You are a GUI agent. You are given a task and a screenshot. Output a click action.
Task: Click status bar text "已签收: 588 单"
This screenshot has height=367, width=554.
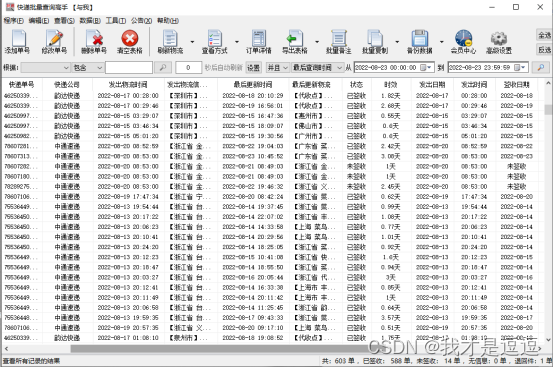(x=387, y=361)
